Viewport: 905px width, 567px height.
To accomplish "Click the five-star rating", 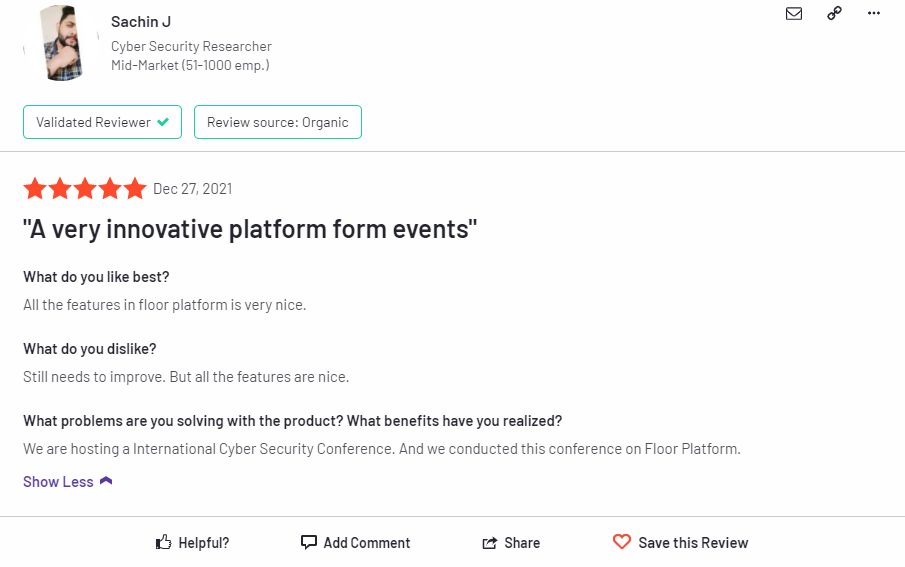I will [85, 188].
